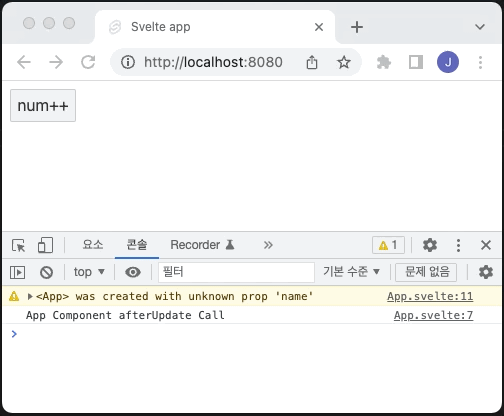Click the share page icon
Screen dimensions: 504x416
click(312, 62)
